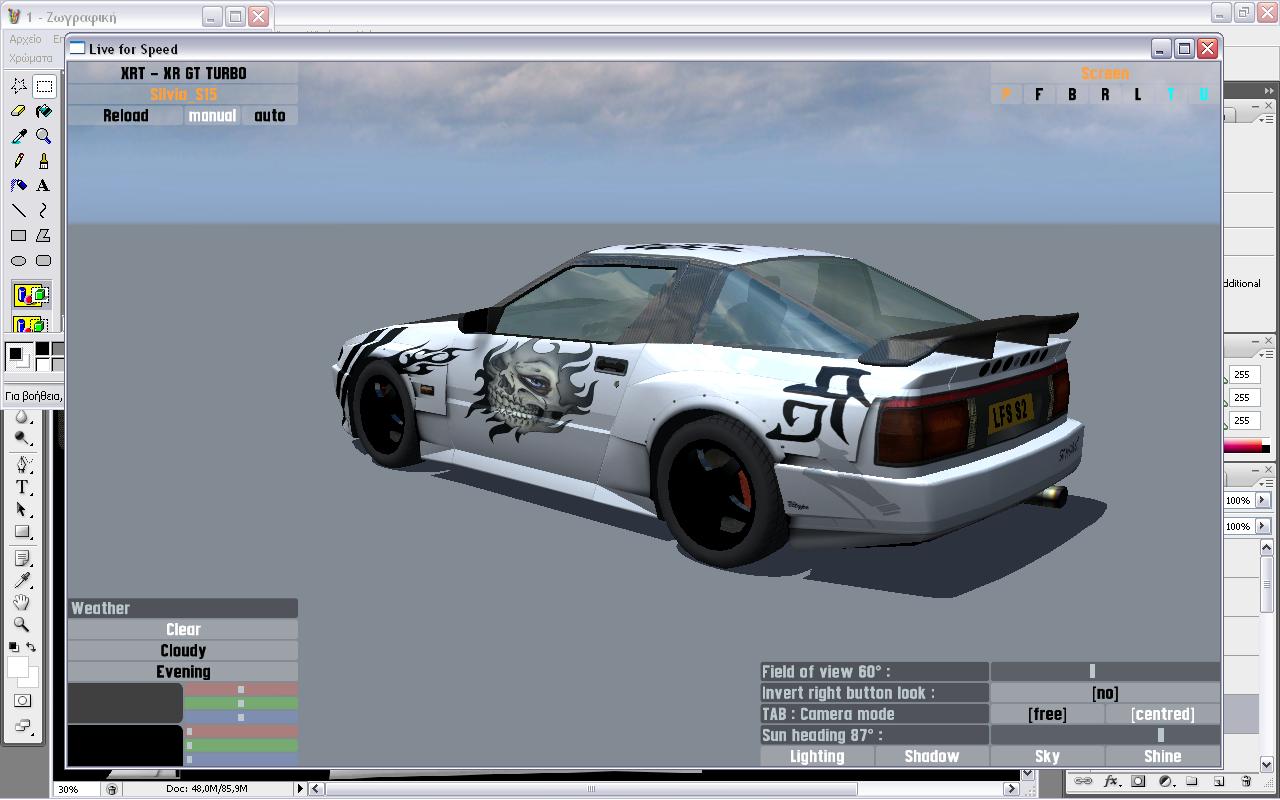Toggle invert right button look option
The width and height of the screenshot is (1280, 800).
tap(1105, 693)
